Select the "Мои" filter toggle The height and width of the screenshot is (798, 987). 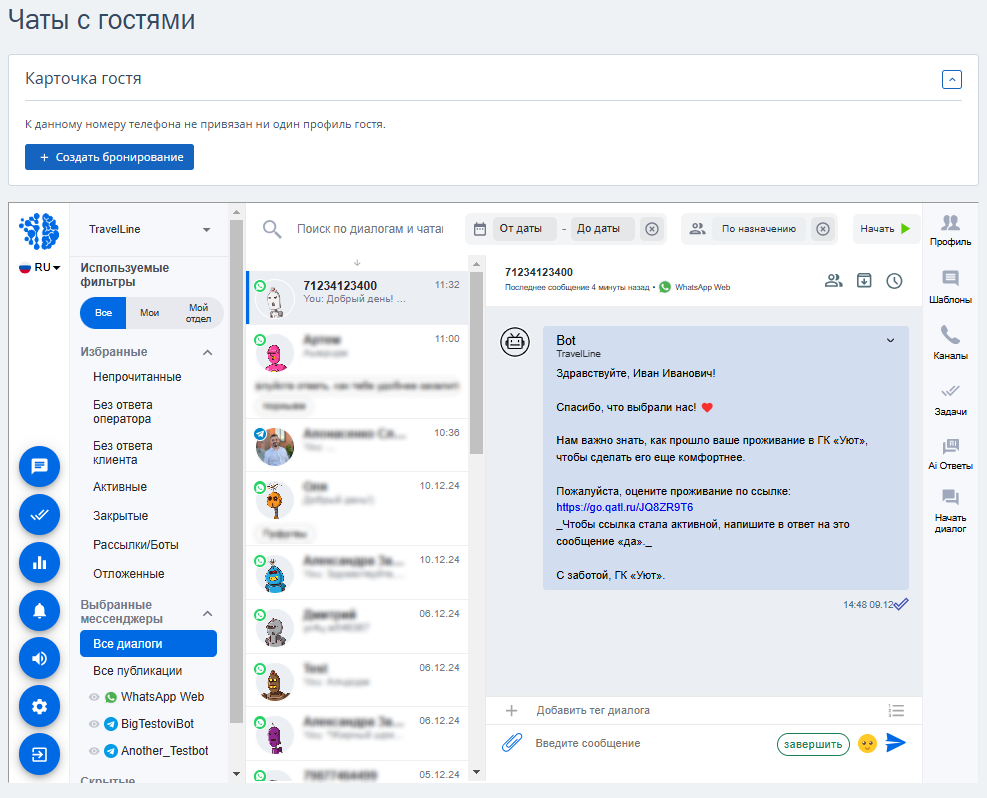click(149, 313)
